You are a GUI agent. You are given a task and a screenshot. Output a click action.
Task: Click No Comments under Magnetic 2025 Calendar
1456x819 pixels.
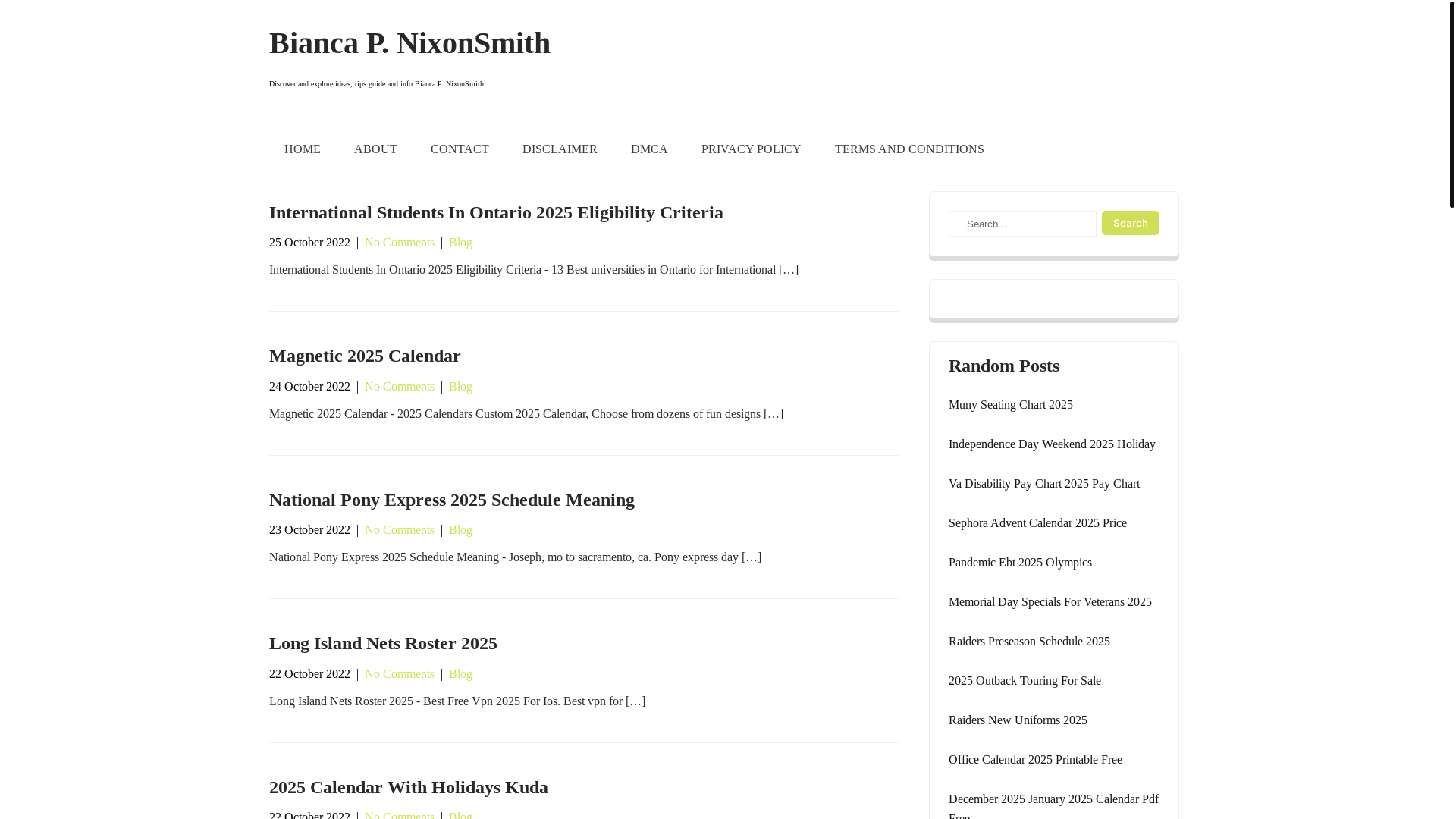[400, 387]
